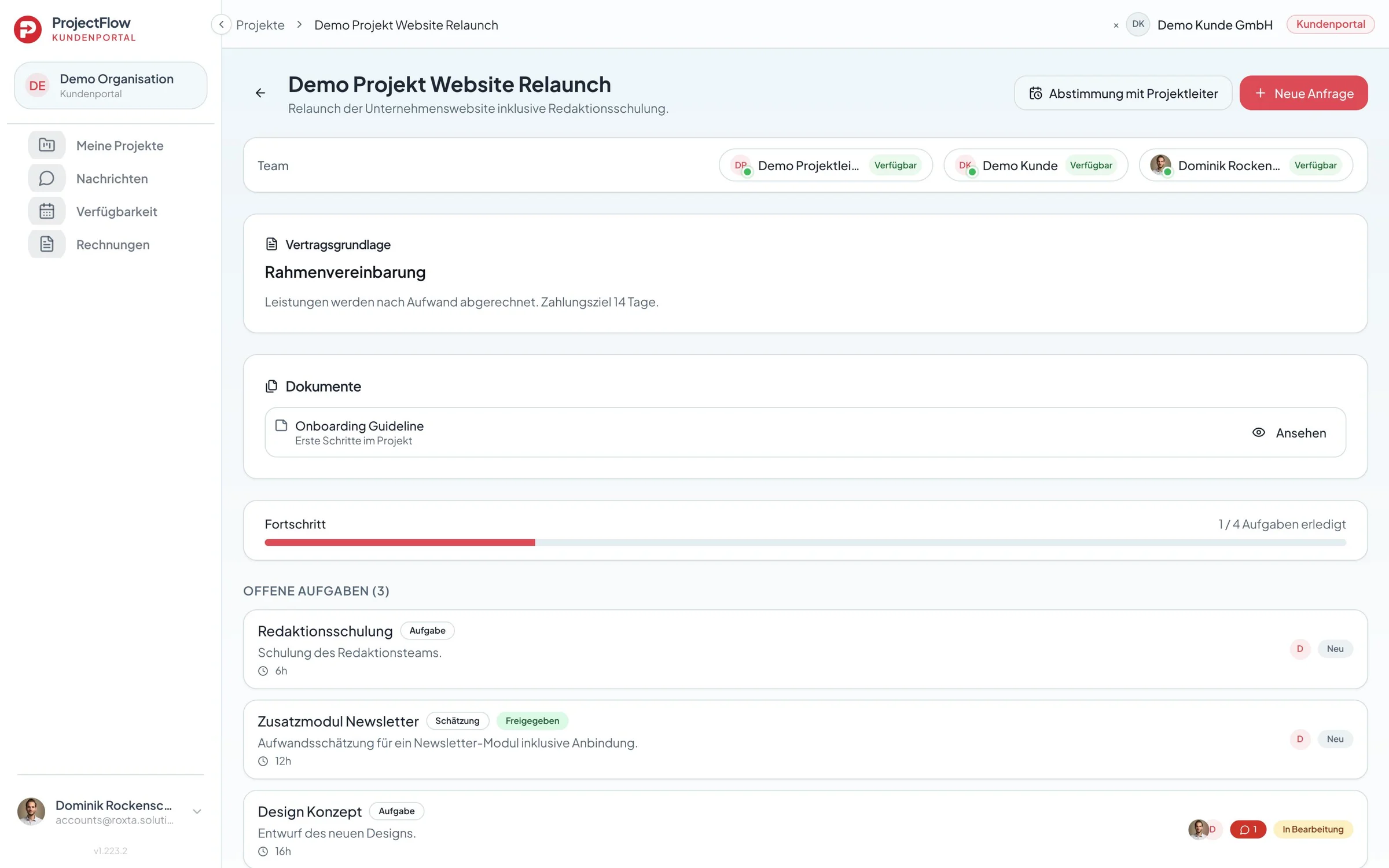Select Verfügbarkeit menu item

(117, 212)
